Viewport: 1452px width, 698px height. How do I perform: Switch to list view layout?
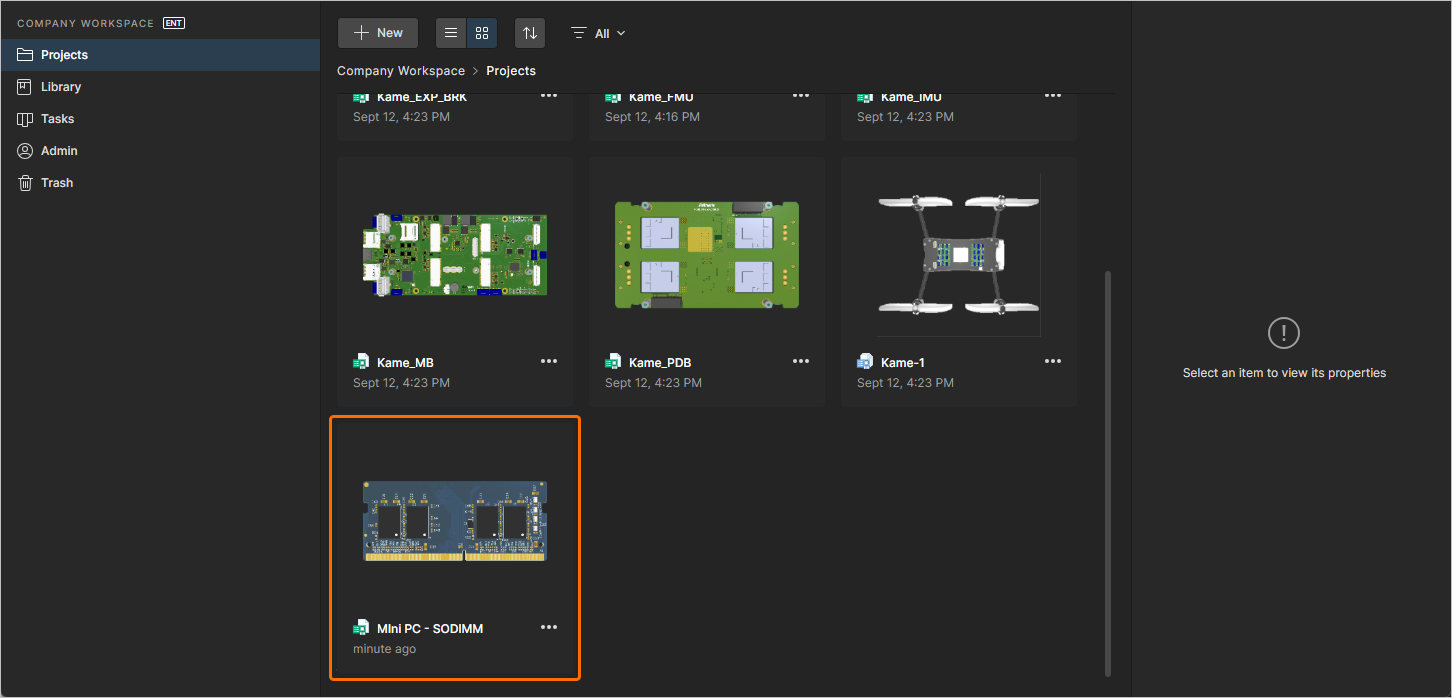tap(451, 33)
